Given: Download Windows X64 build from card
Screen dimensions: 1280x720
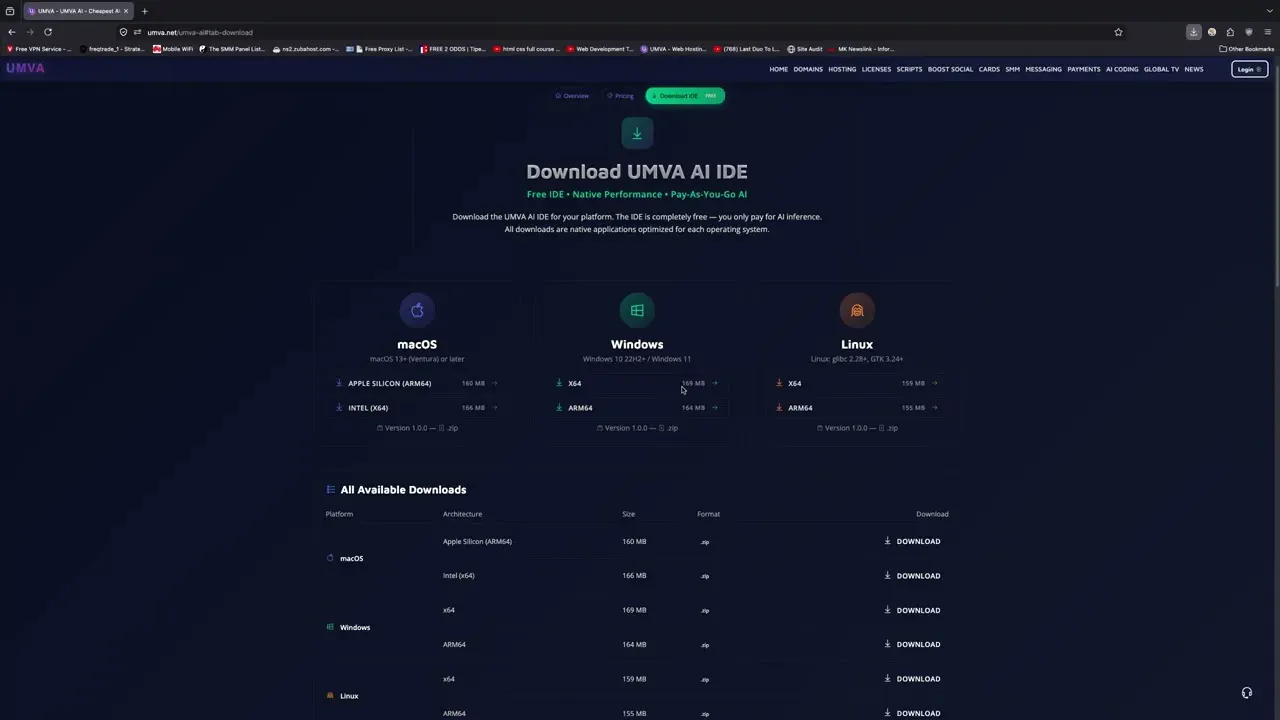Looking at the screenshot, I should (637, 383).
